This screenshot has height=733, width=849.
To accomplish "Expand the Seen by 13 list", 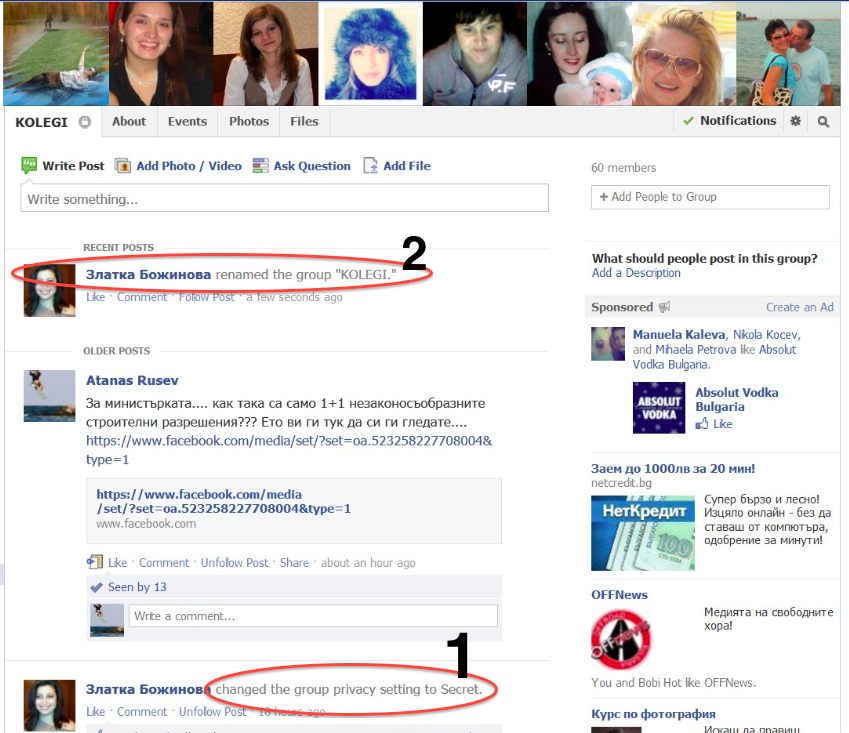I will click(137, 587).
